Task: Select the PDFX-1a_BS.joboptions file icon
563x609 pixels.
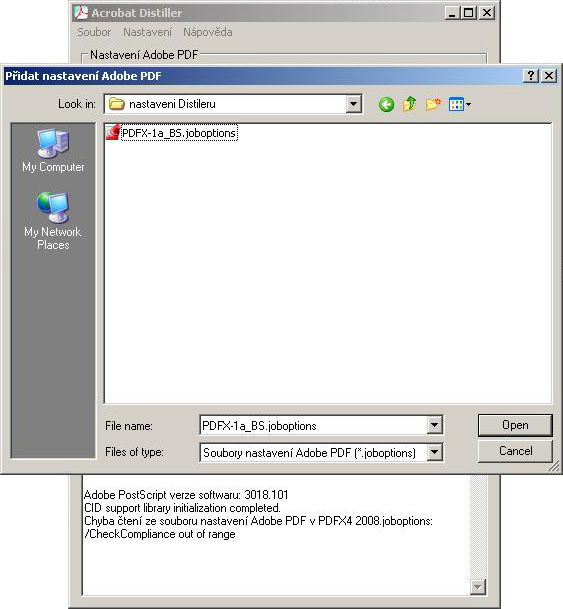Action: (113, 132)
